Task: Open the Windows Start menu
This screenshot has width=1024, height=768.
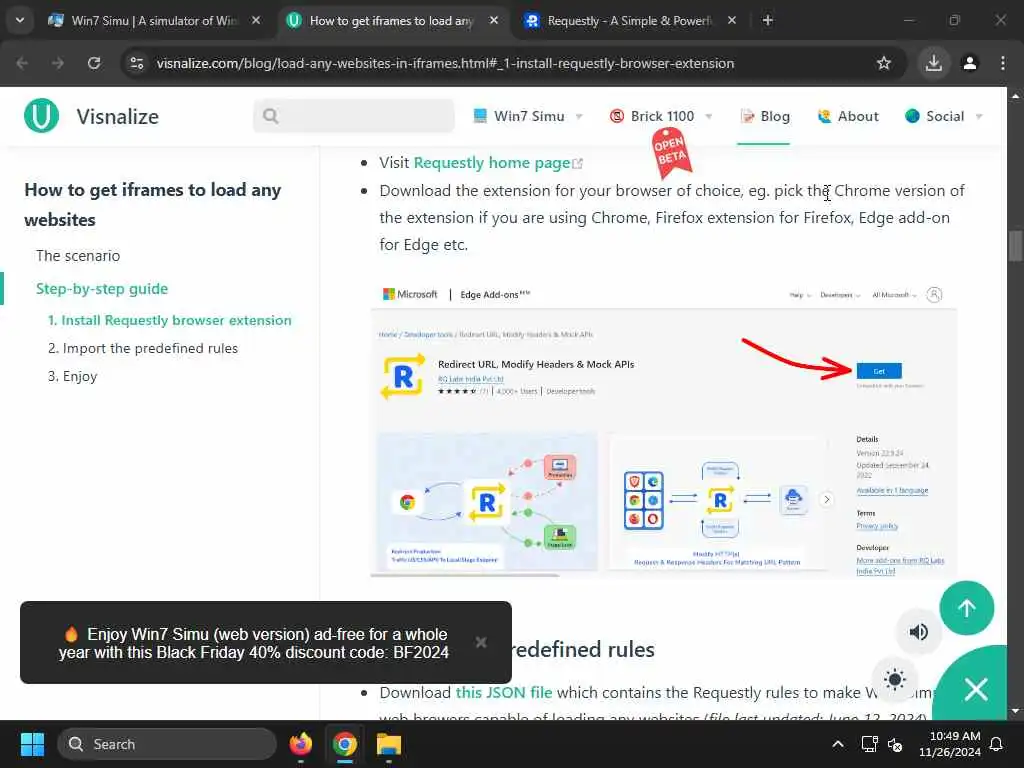Action: click(32, 744)
